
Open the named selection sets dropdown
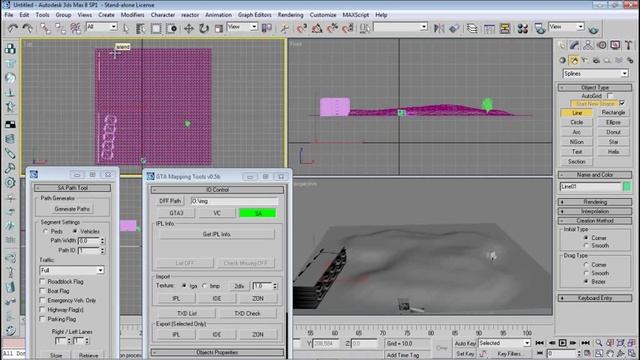coord(400,27)
